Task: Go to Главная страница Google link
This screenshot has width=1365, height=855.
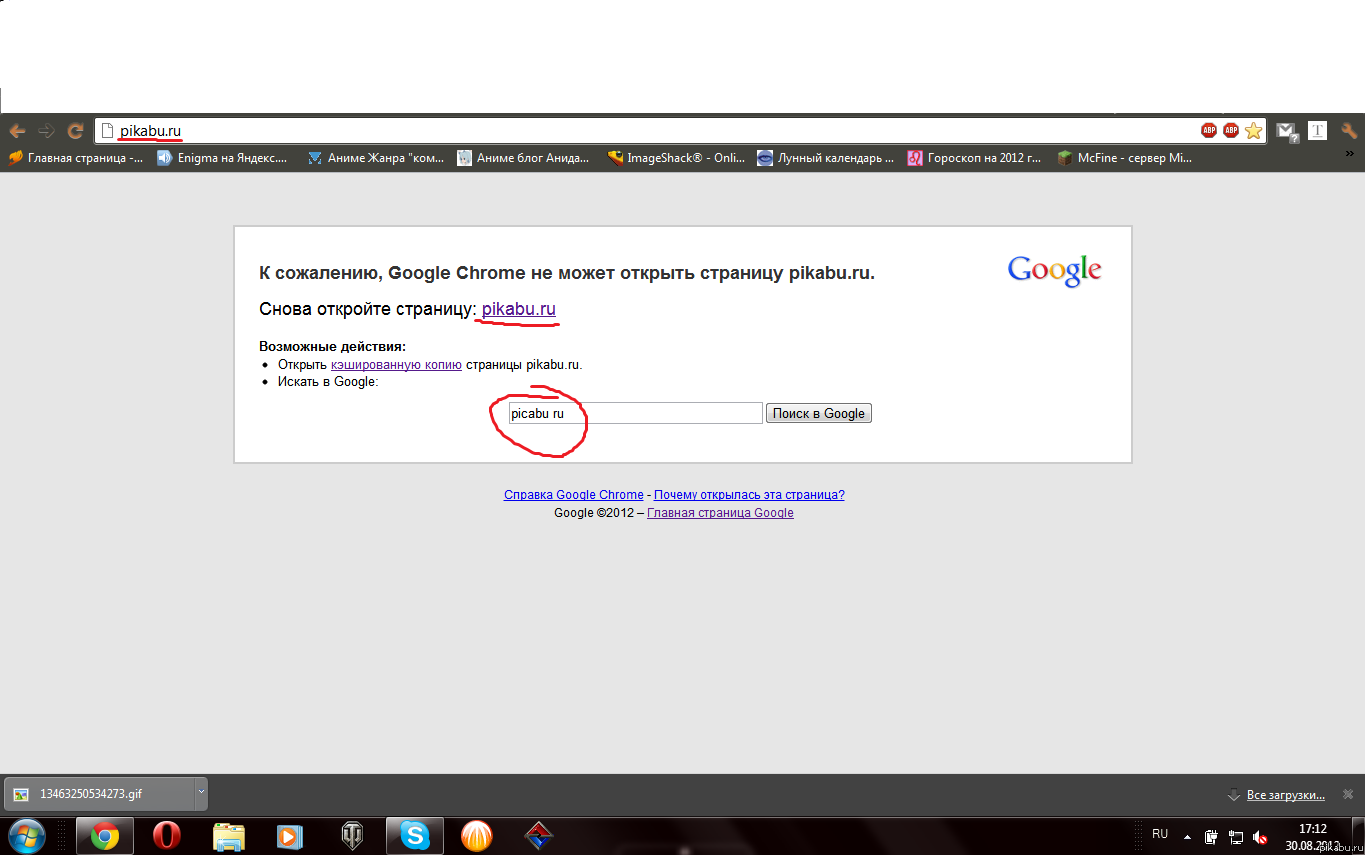Action: click(720, 513)
